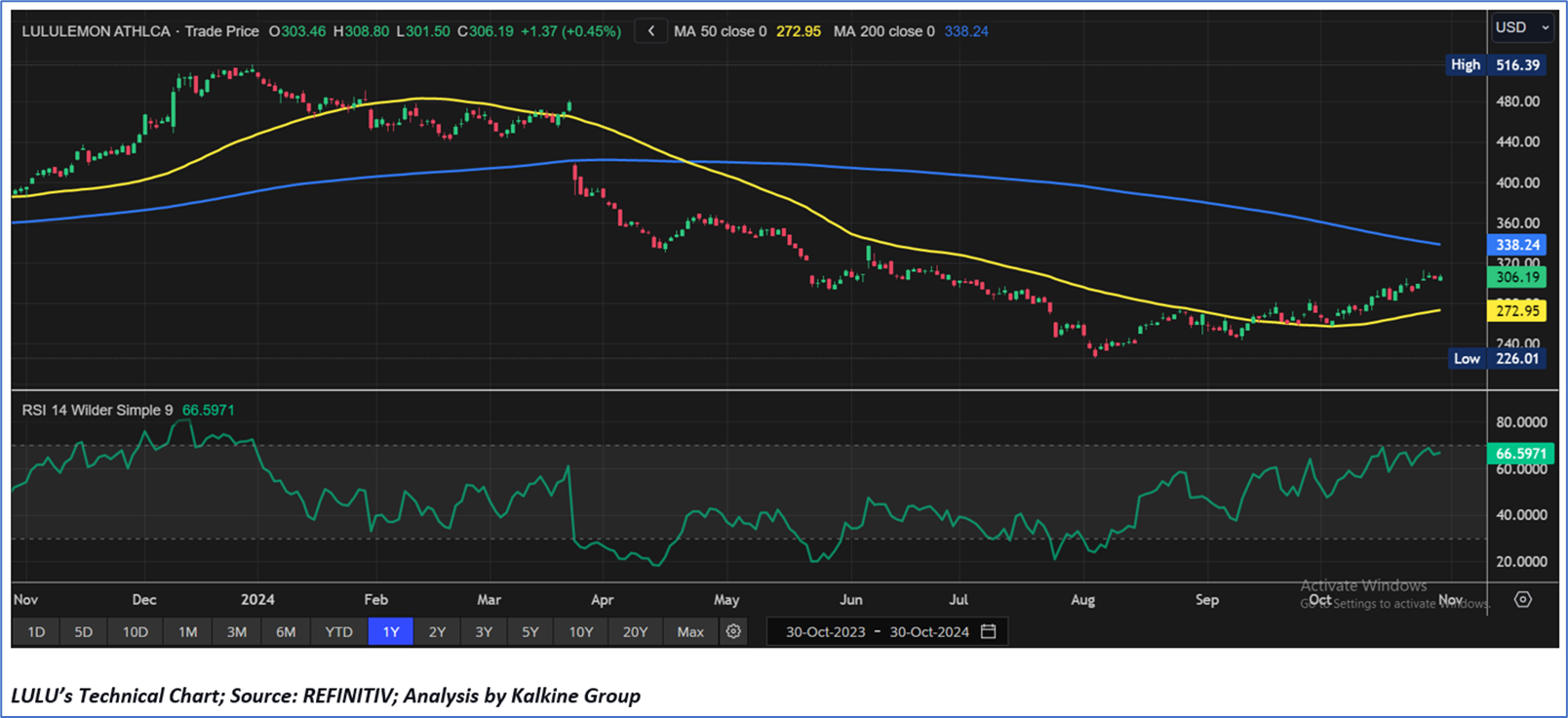The image size is (1568, 718).
Task: Click the 2024 label on the time axis
Action: pyautogui.click(x=257, y=599)
